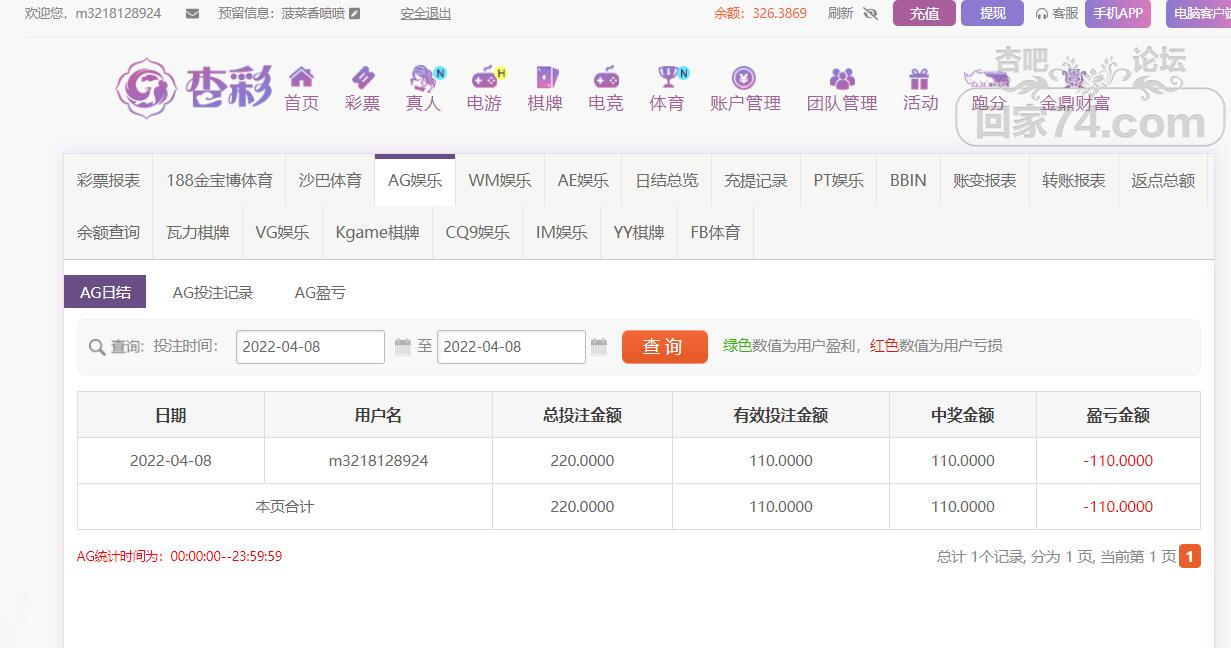This screenshot has width=1231, height=648.
Task: Toggle balance visibility eye icon
Action: pyautogui.click(x=870, y=14)
